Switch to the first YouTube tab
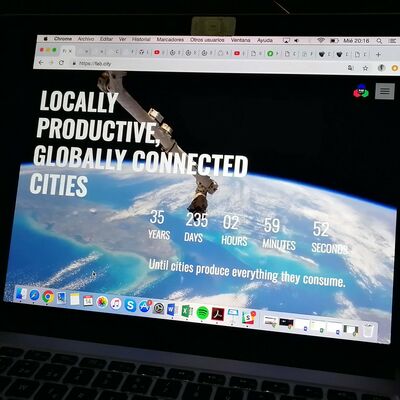The width and height of the screenshot is (400, 400). click(x=157, y=52)
